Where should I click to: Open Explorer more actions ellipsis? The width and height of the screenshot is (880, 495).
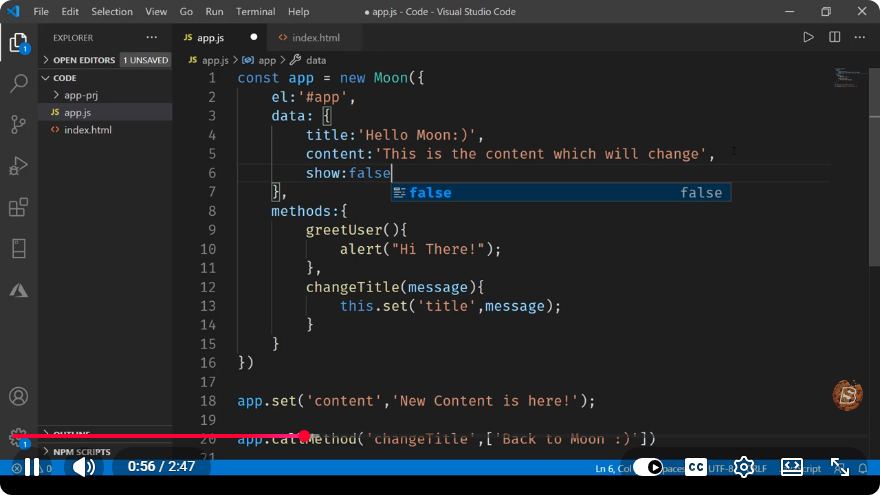[x=152, y=38]
